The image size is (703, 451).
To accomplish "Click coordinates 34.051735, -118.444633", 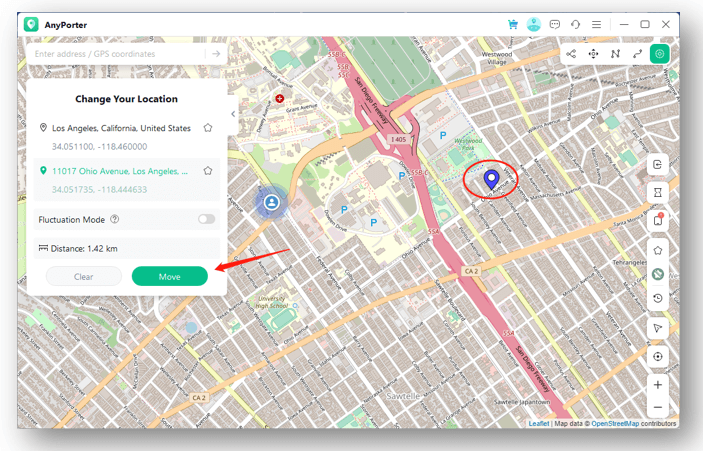I will (x=99, y=189).
